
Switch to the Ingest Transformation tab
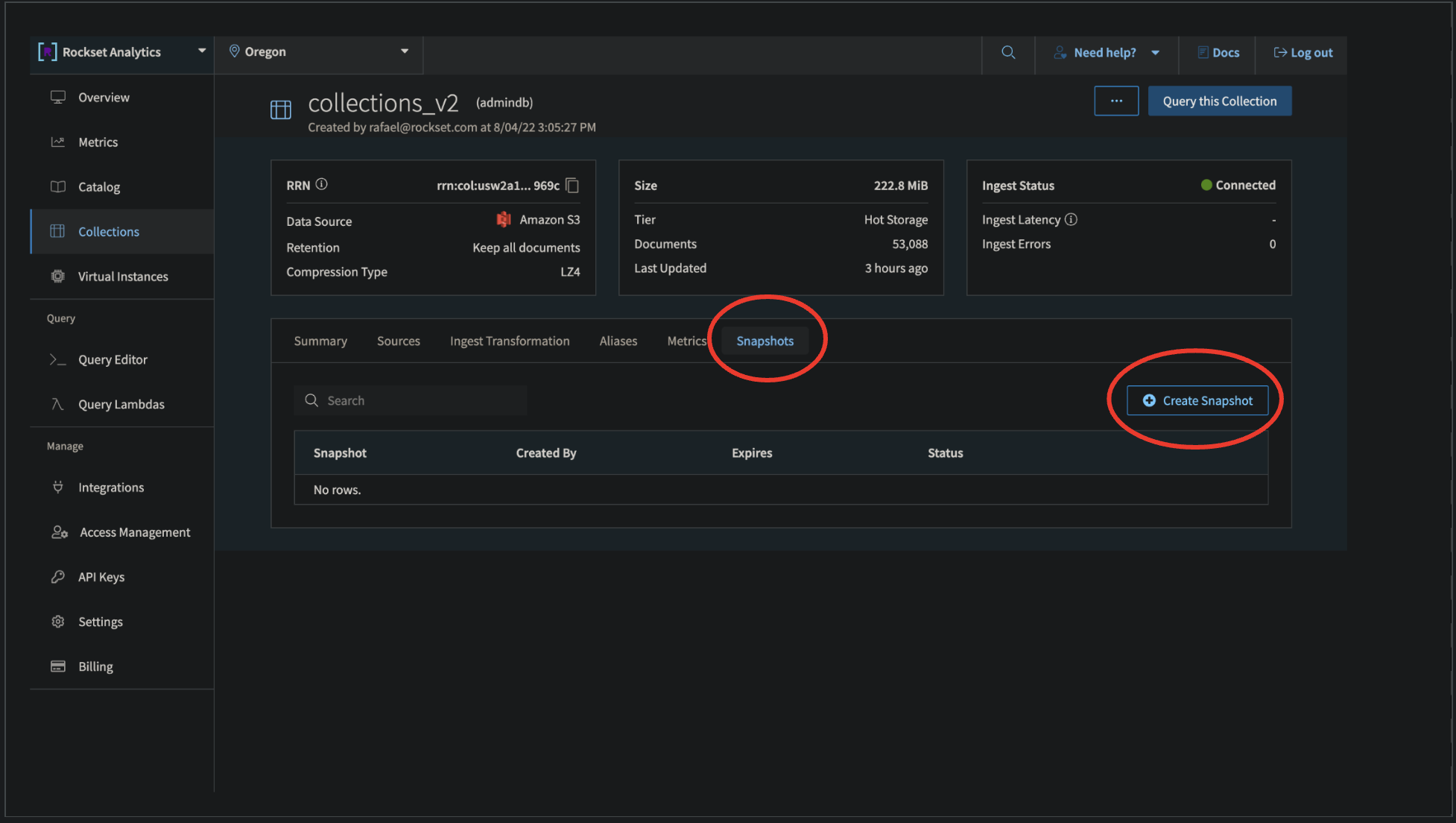(x=510, y=341)
